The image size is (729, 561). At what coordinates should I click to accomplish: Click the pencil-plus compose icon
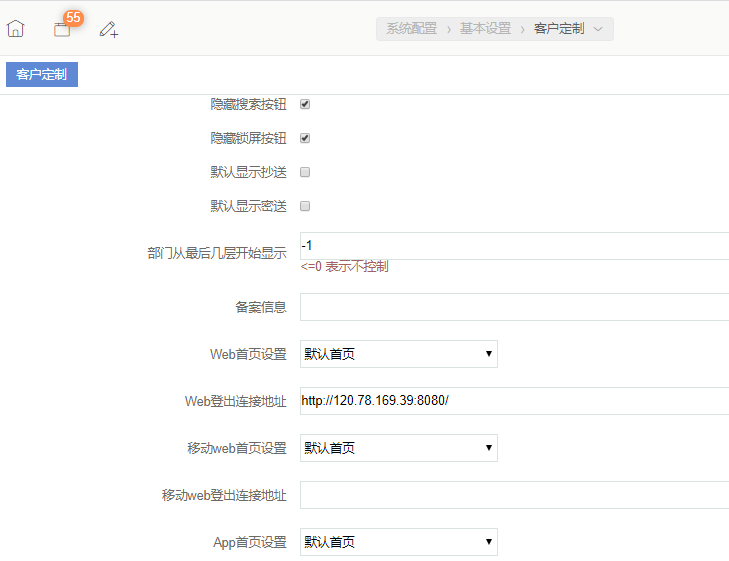pos(109,30)
